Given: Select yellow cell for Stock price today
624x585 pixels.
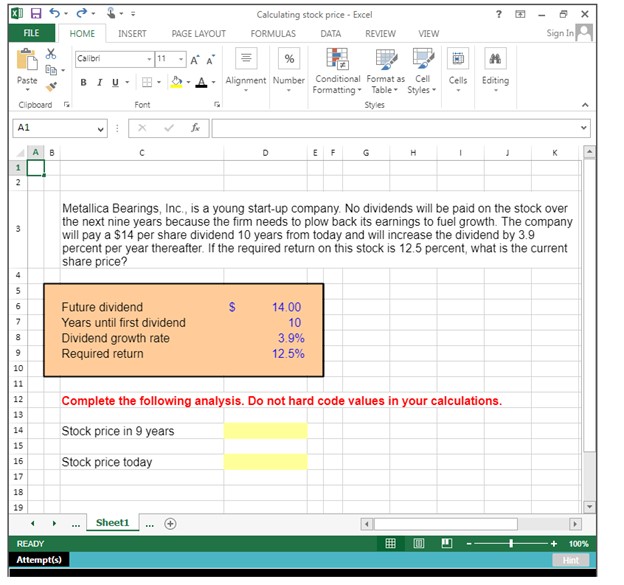Looking at the screenshot, I should coord(265,462).
